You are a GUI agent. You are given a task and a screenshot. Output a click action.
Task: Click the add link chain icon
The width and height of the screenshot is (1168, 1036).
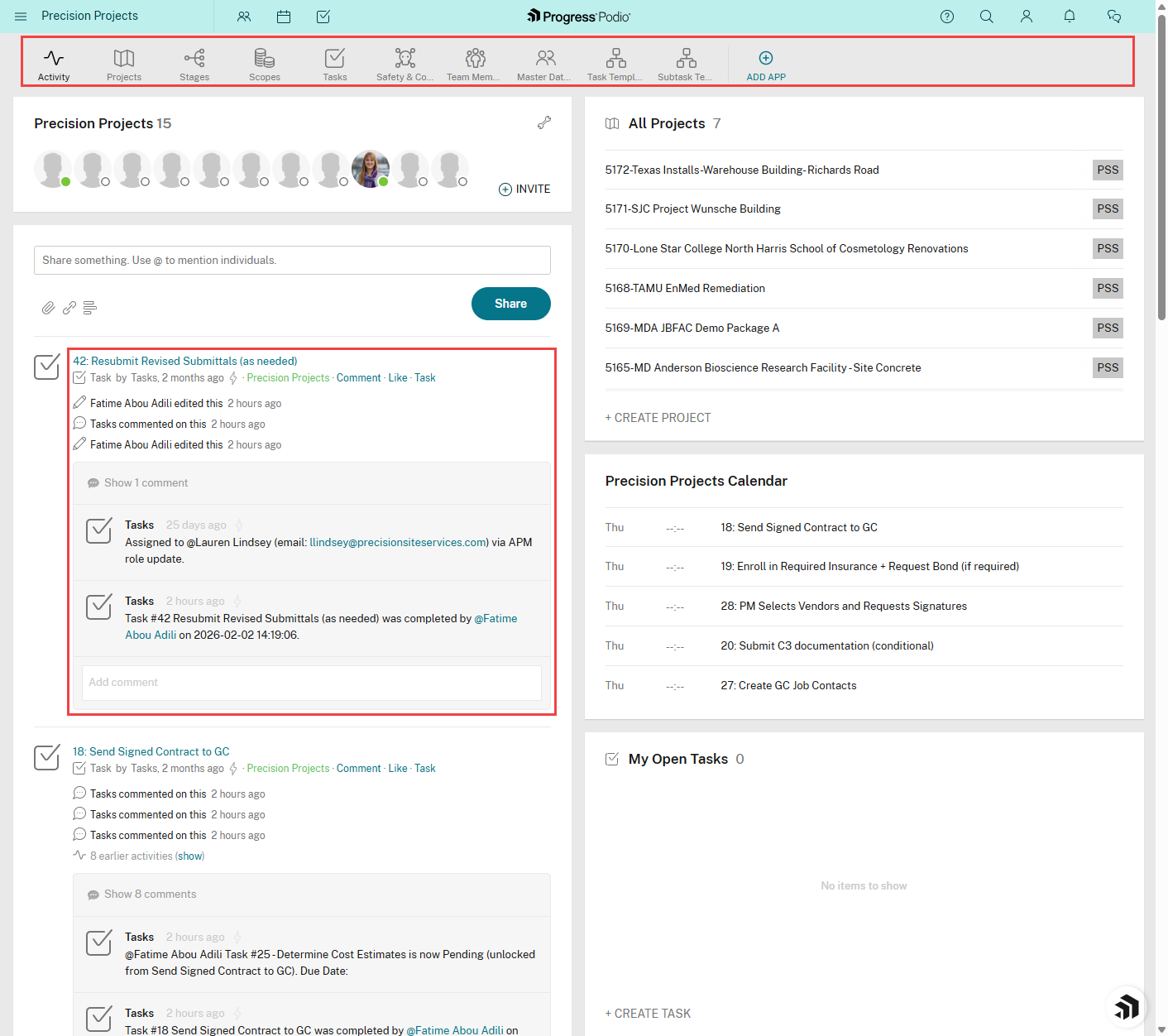tap(69, 308)
